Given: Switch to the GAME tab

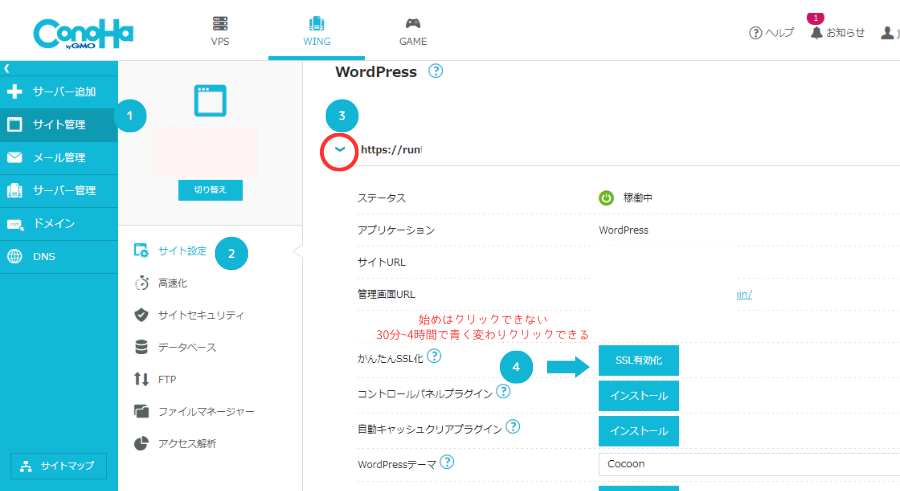Looking at the screenshot, I should coord(413,32).
